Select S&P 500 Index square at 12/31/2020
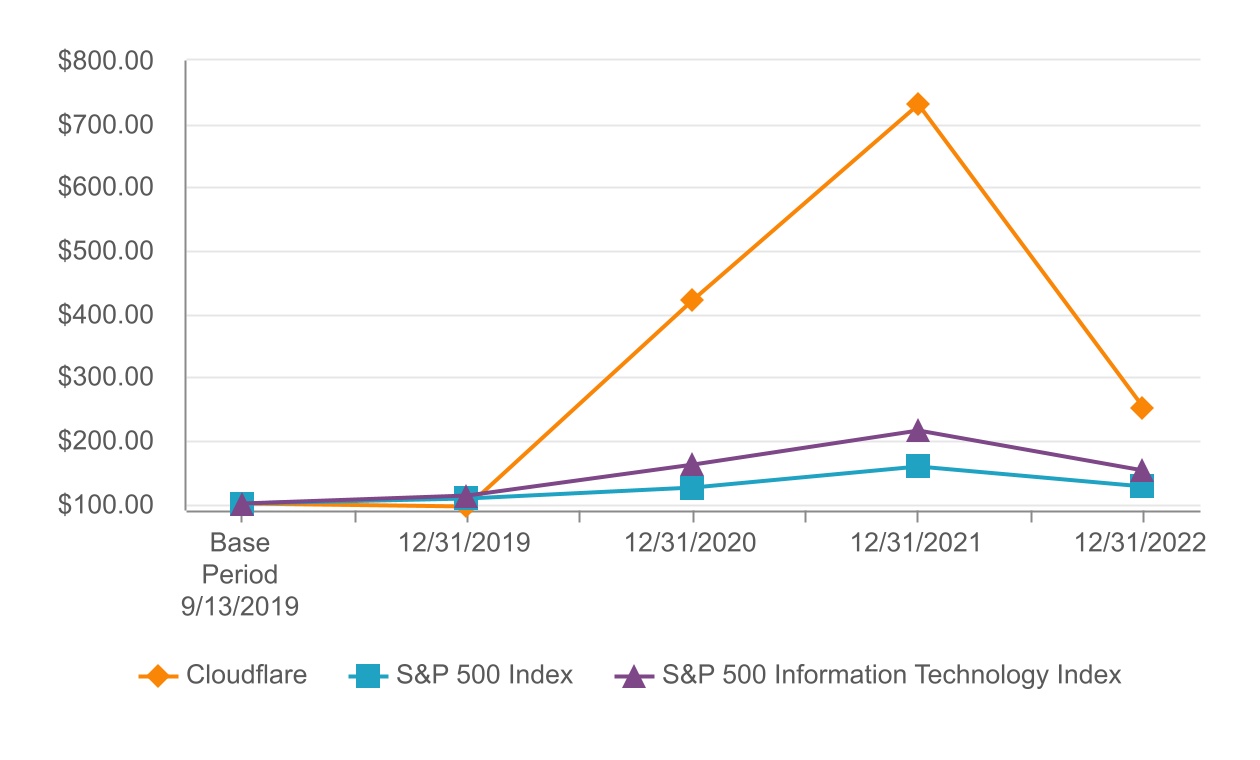The width and height of the screenshot is (1260, 760). coord(692,488)
